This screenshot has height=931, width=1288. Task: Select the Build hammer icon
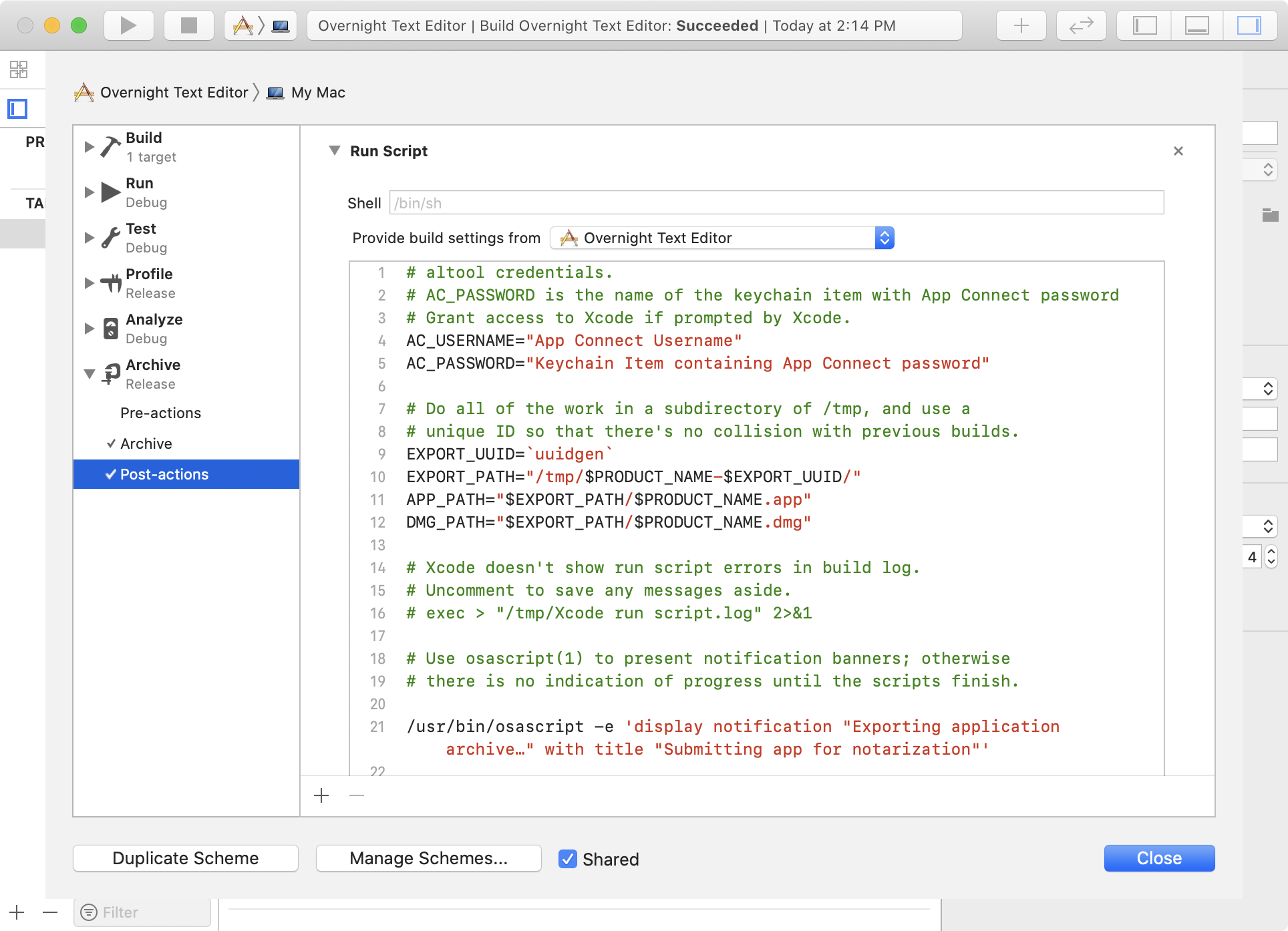pos(111,146)
